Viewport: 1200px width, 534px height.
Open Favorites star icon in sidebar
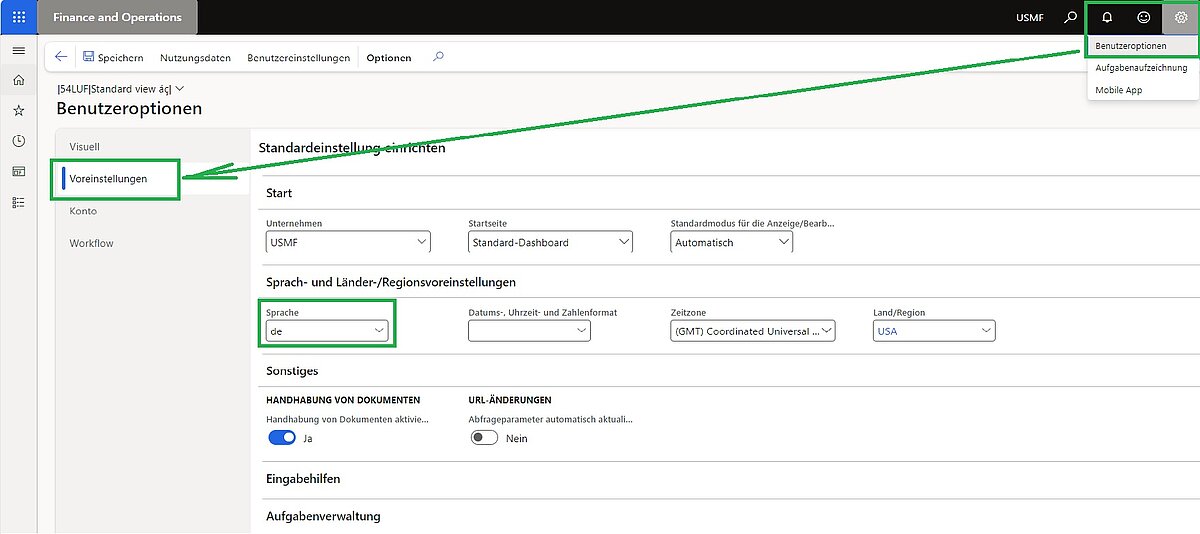pyautogui.click(x=18, y=110)
